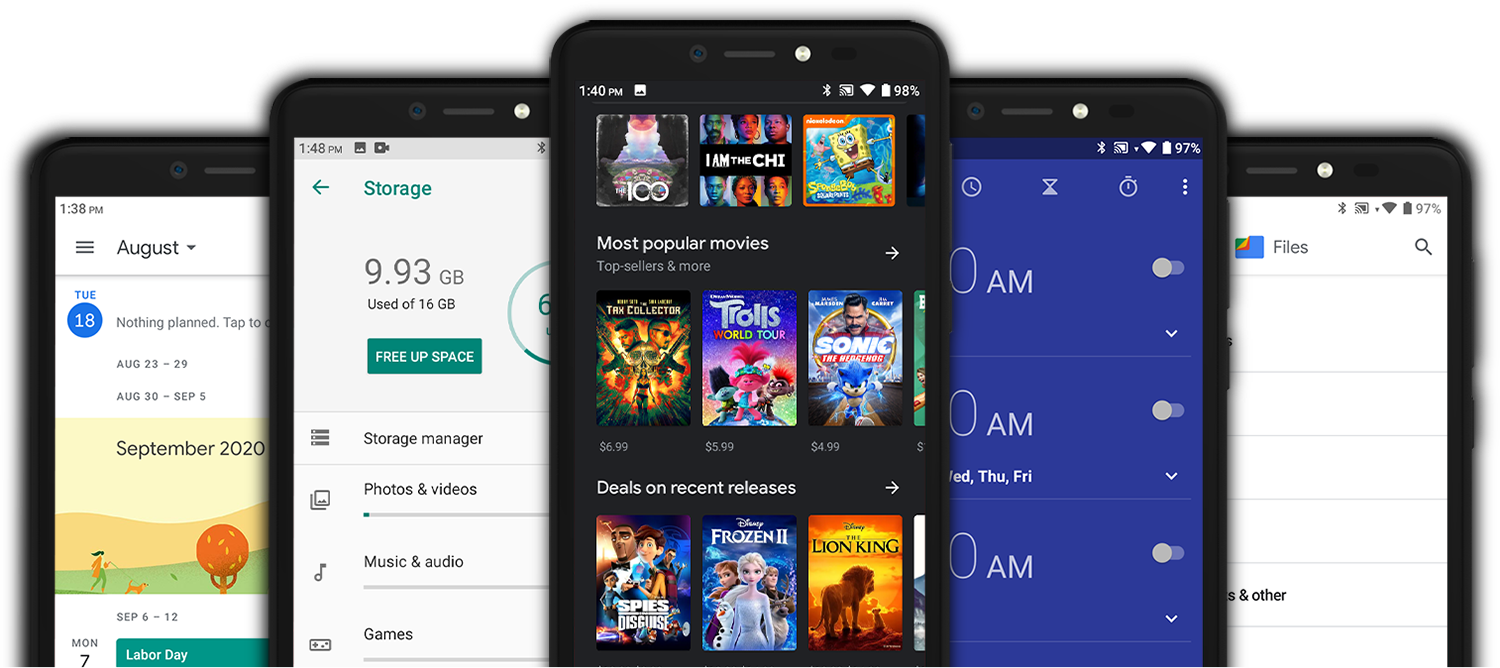This screenshot has height=668, width=1500.
Task: Click Bluetooth icon in center phone status bar
Action: click(x=826, y=90)
